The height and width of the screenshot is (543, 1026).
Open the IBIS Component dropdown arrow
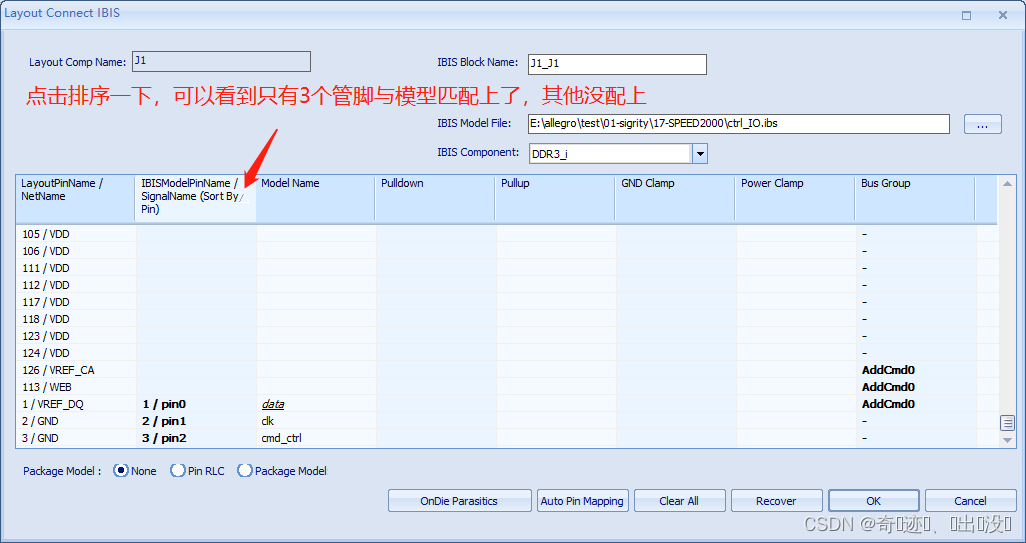point(700,154)
